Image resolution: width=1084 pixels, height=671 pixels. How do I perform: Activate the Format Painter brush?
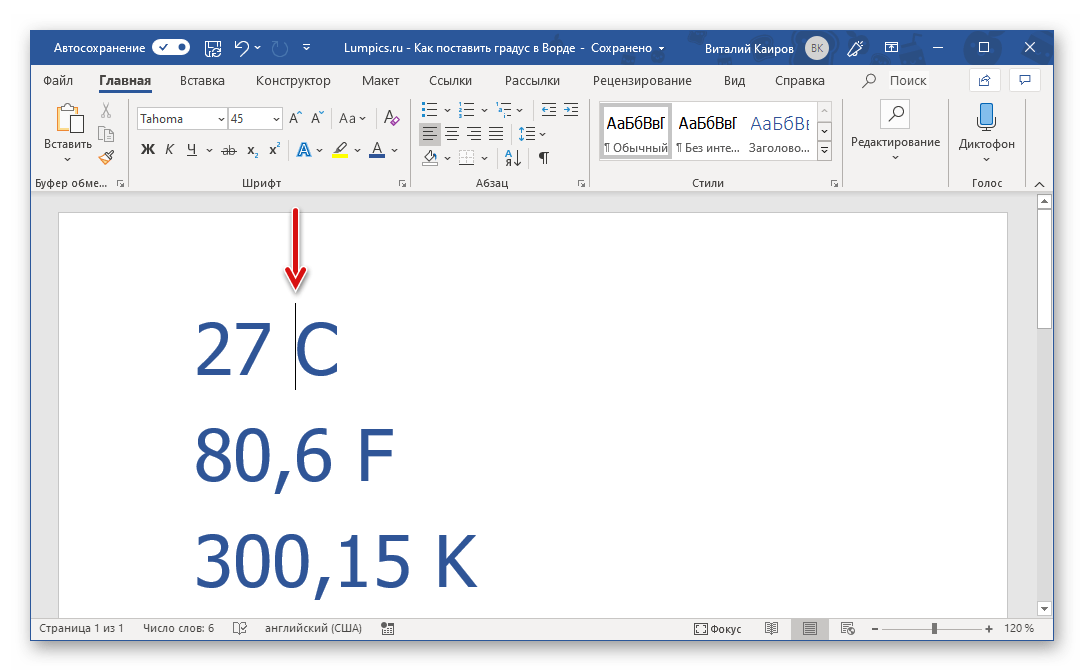[106, 158]
